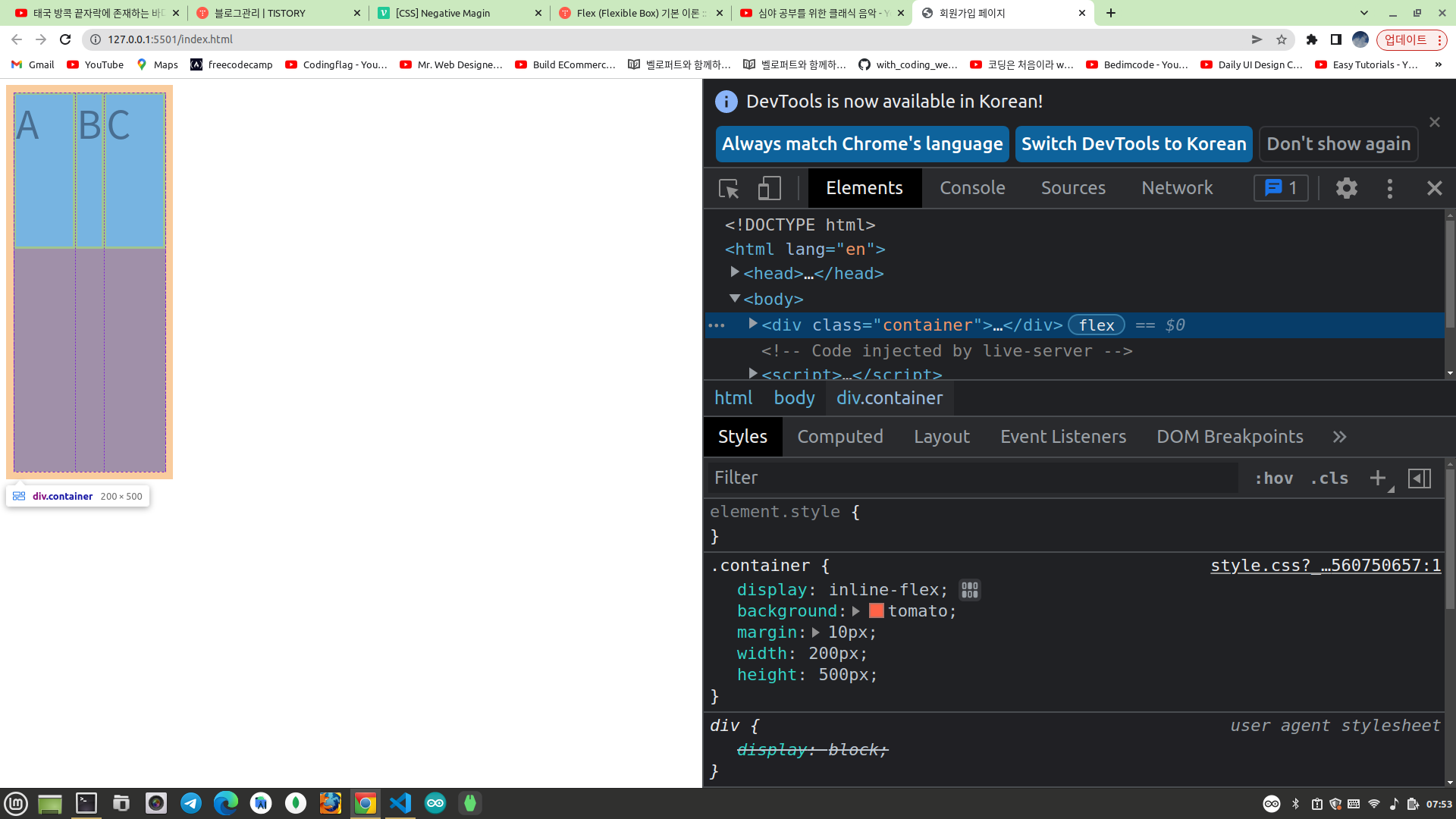
Task: Activate the inspect element picker icon
Action: pyautogui.click(x=729, y=188)
